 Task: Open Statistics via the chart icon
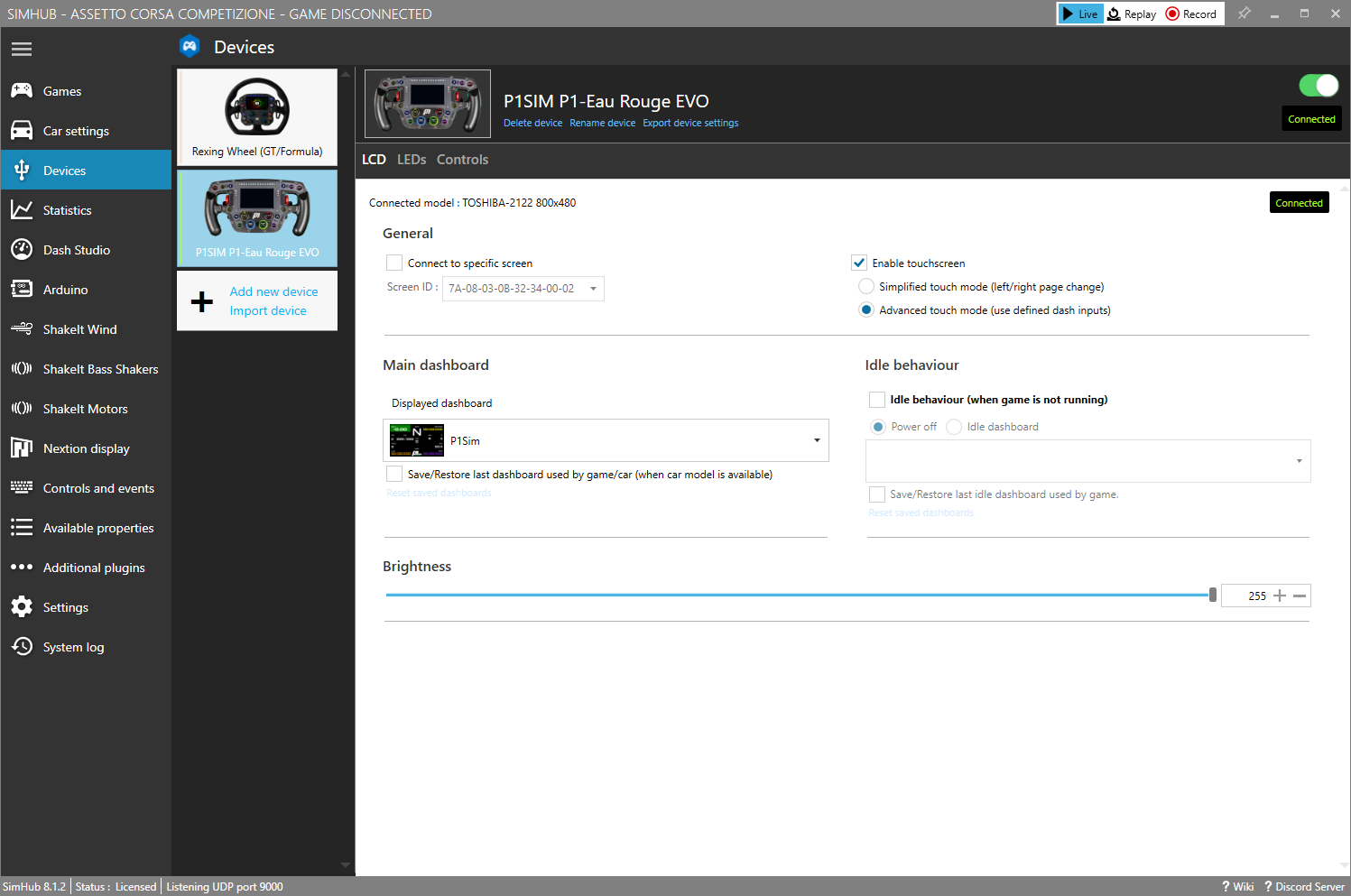tap(22, 210)
